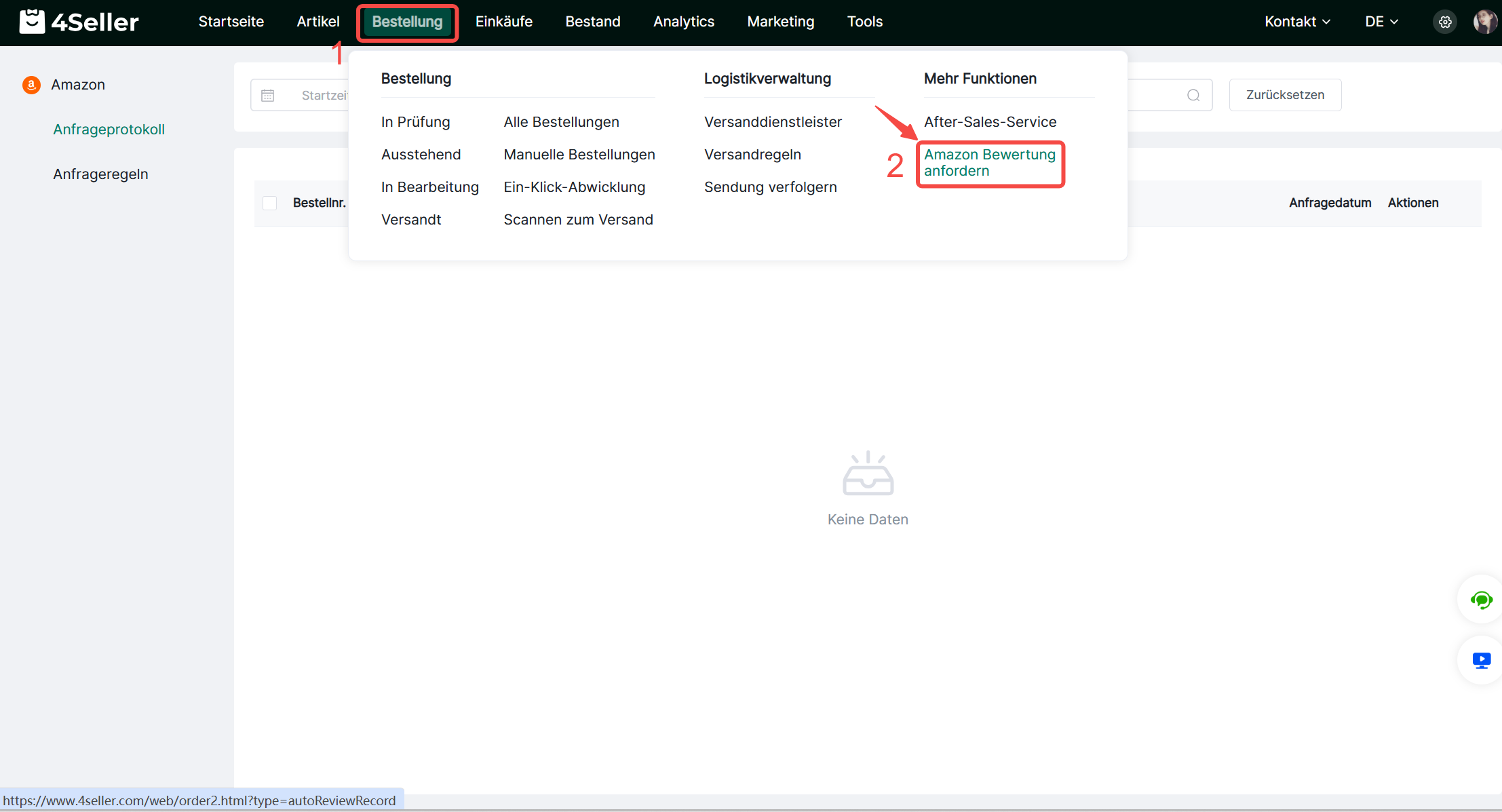Click the user avatar picture

1484,22
